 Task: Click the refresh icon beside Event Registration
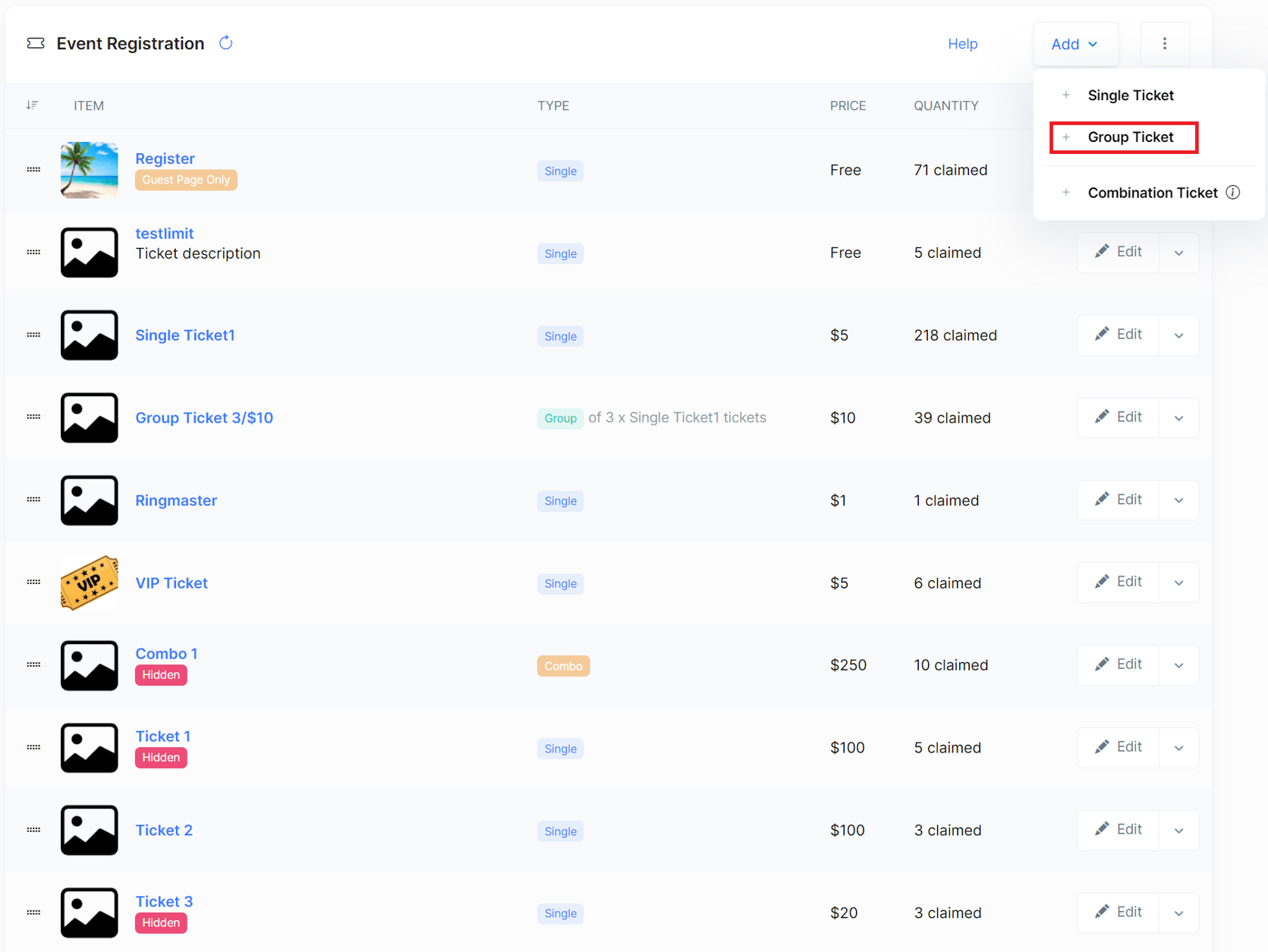click(225, 43)
